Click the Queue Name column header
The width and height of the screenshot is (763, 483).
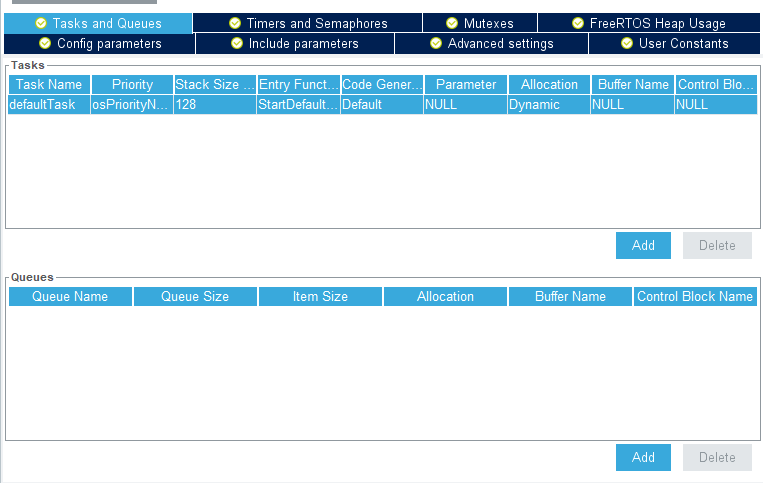(x=70, y=297)
